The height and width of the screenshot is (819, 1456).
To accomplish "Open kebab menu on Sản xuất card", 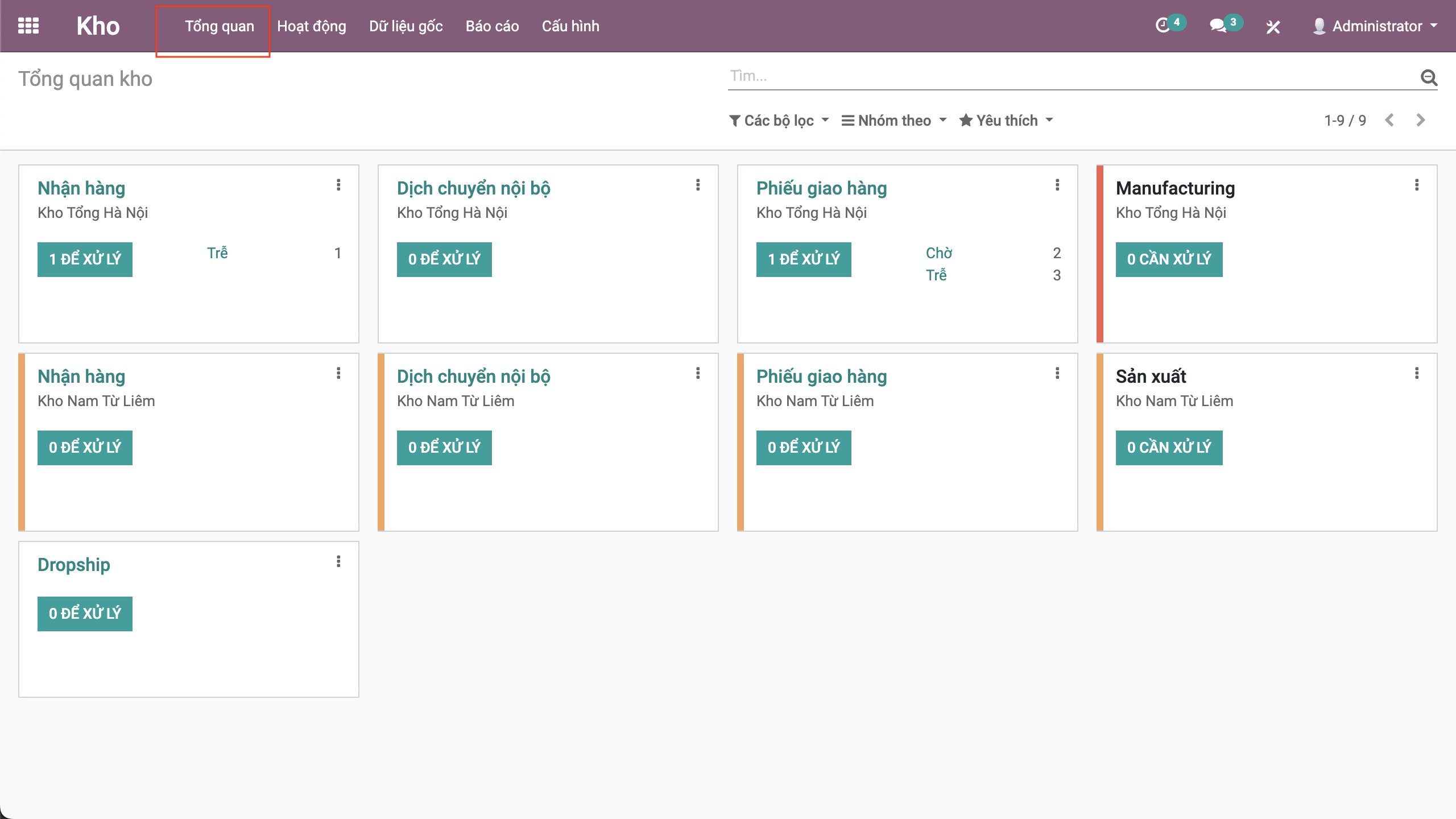I will point(1416,373).
